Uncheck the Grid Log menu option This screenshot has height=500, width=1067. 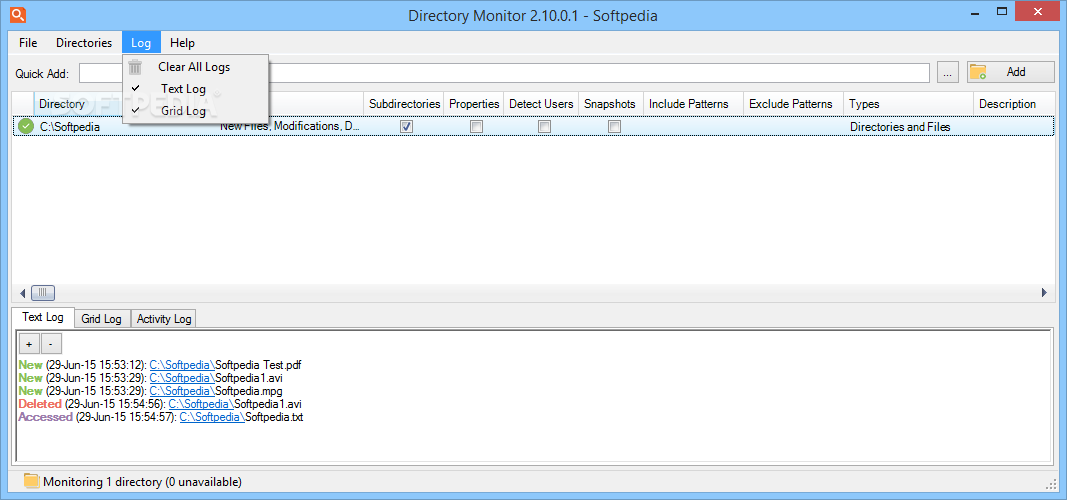tap(195, 110)
